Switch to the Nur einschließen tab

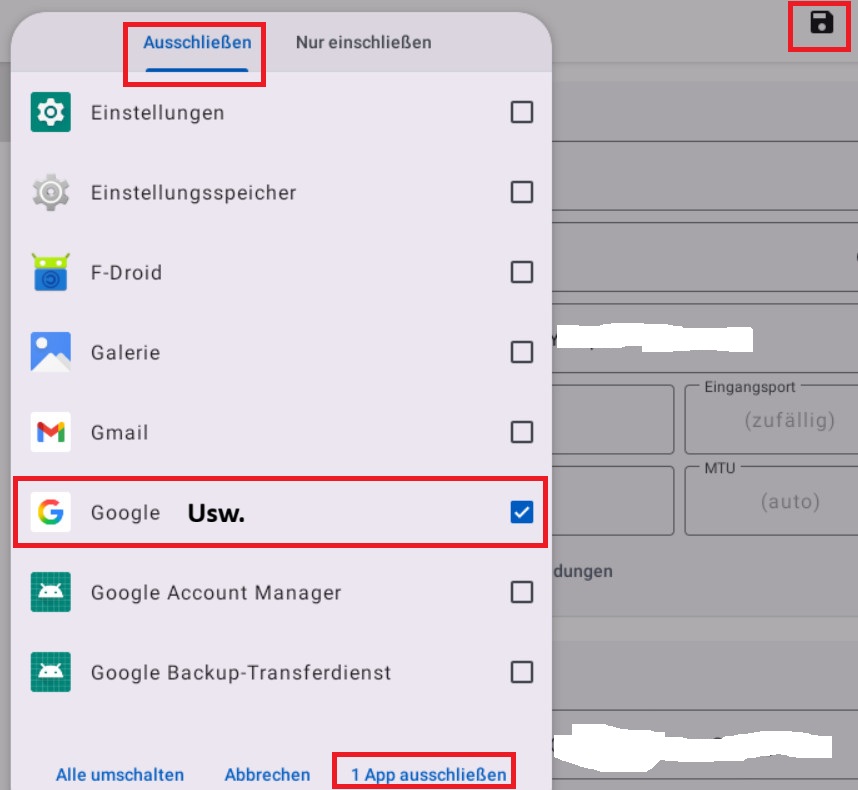point(363,43)
